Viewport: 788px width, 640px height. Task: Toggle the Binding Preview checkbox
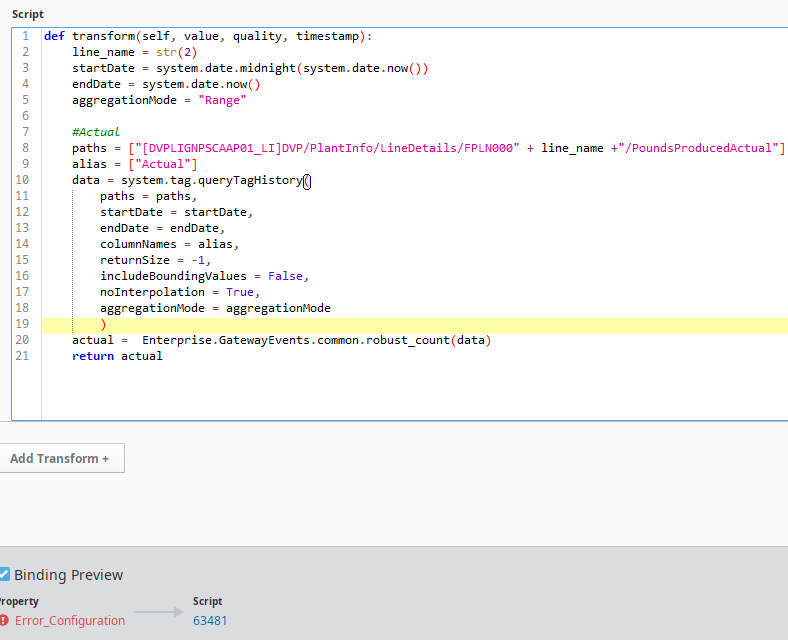coord(4,574)
